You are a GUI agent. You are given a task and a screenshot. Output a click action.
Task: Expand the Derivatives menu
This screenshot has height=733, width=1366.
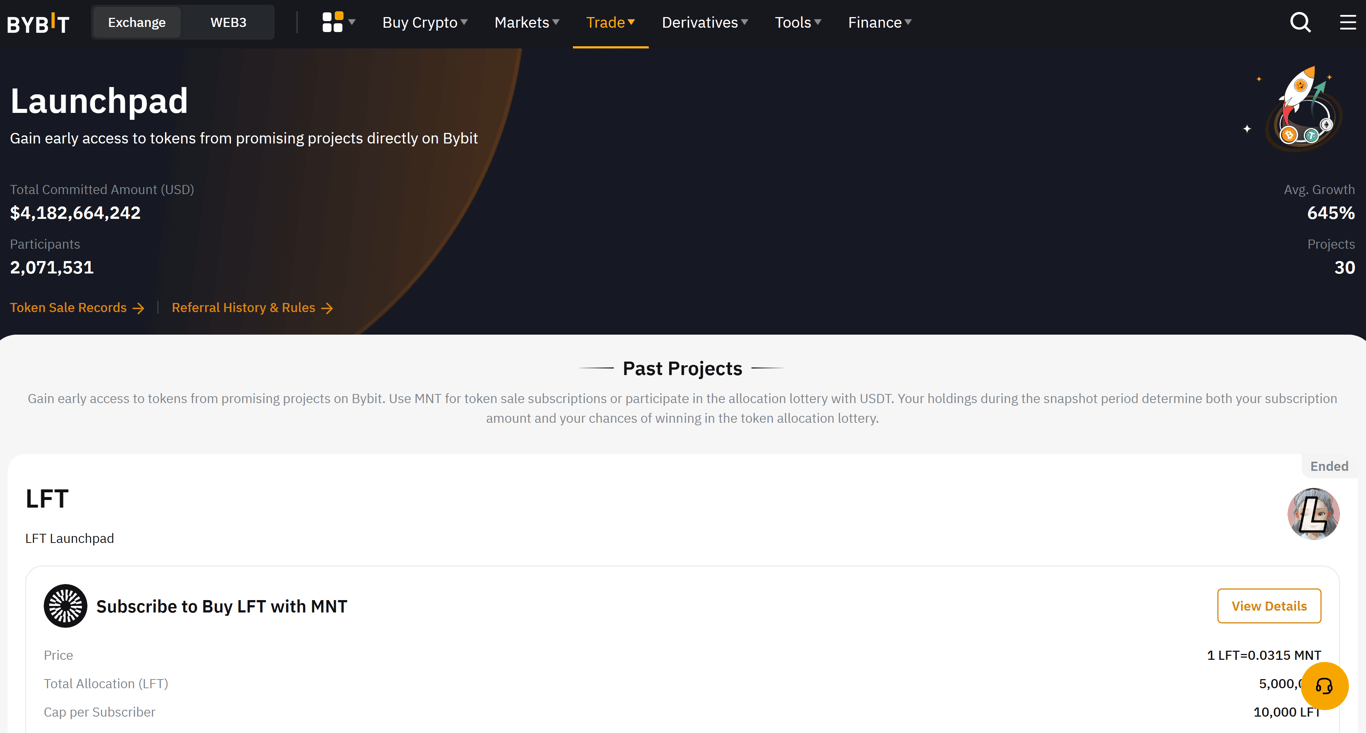[x=705, y=22]
